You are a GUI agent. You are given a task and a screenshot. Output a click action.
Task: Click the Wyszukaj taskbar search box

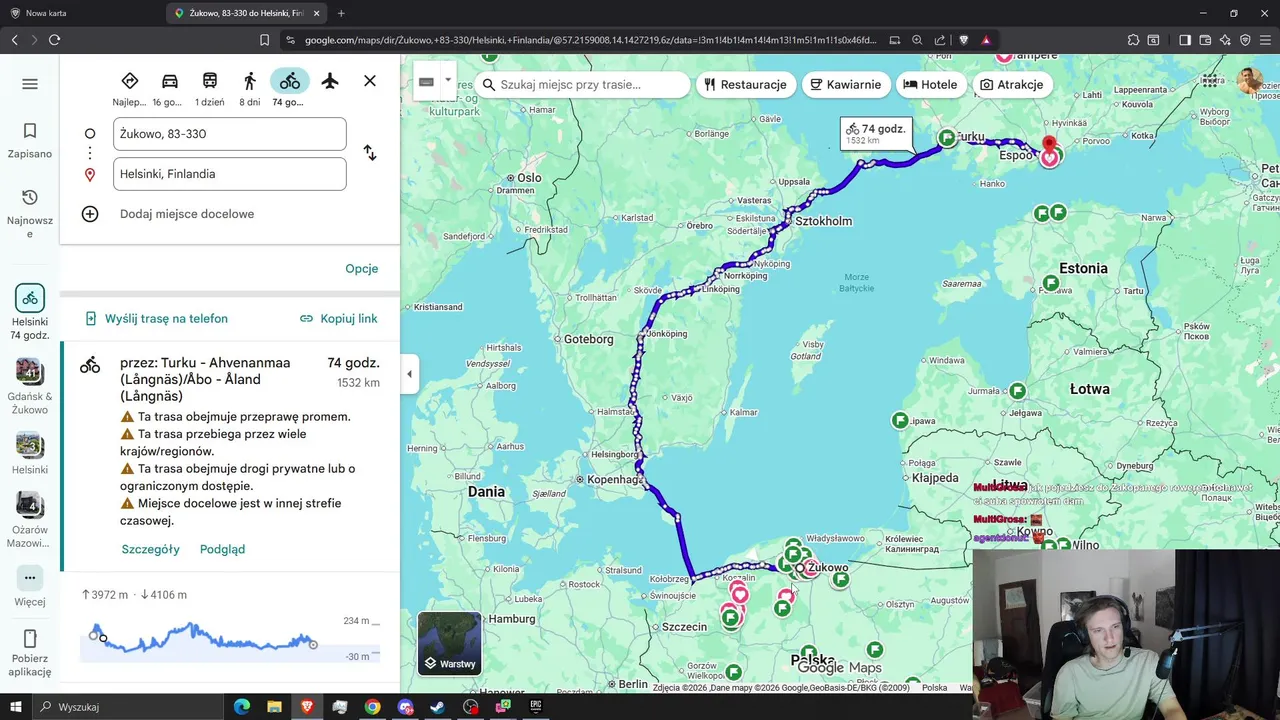(128, 707)
